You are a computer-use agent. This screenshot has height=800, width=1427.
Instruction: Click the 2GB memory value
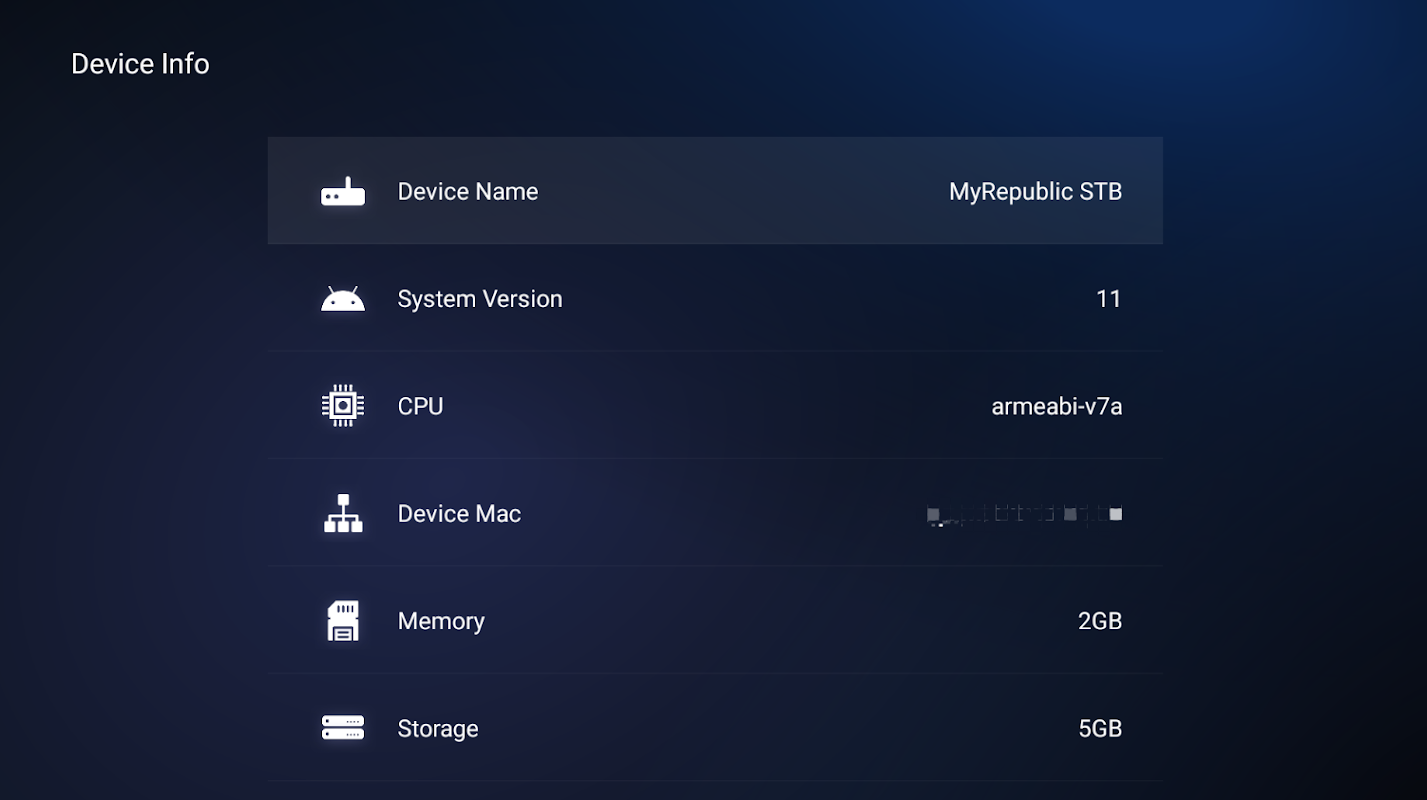point(1100,621)
